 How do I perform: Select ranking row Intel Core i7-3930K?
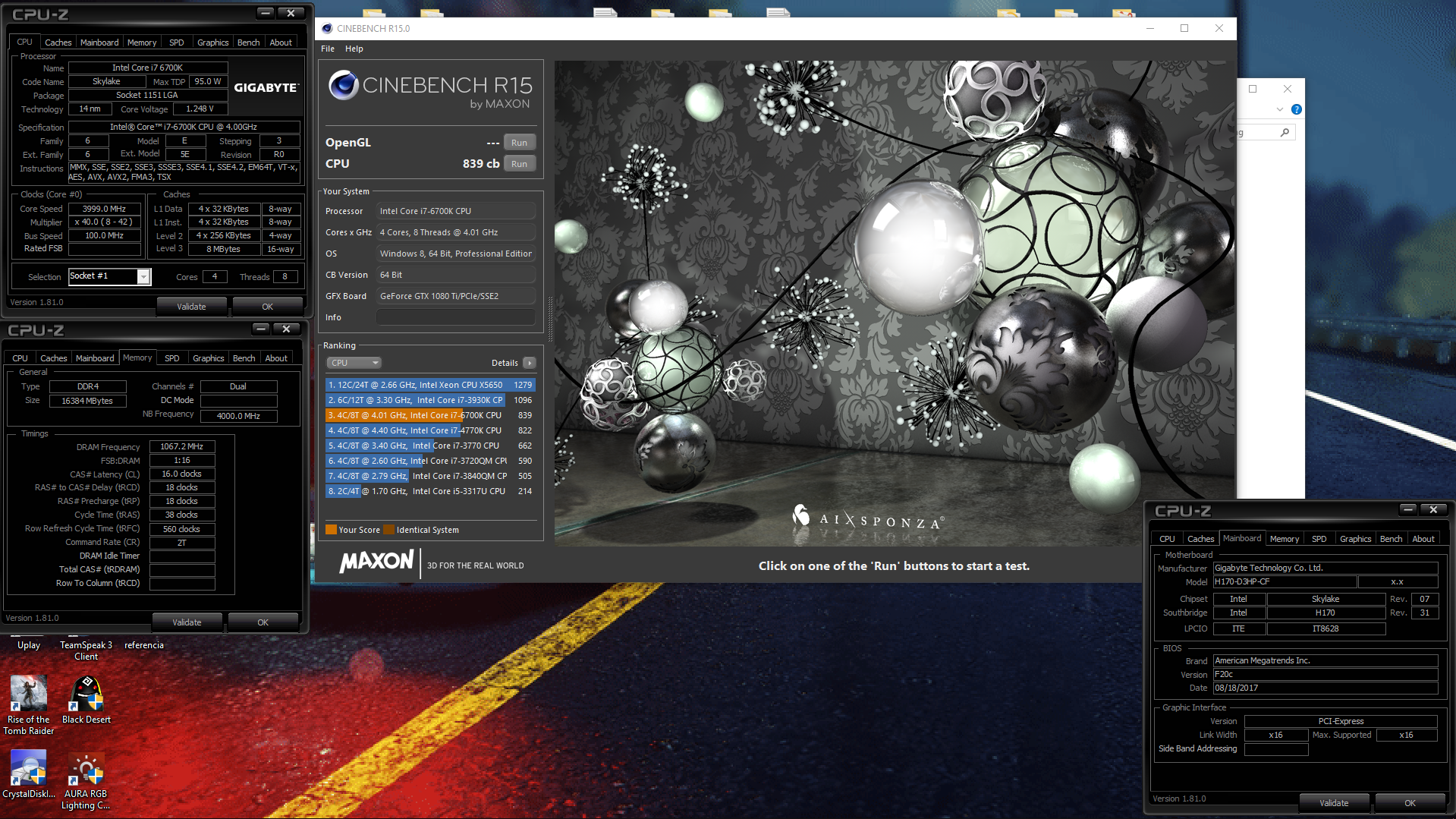[x=430, y=400]
